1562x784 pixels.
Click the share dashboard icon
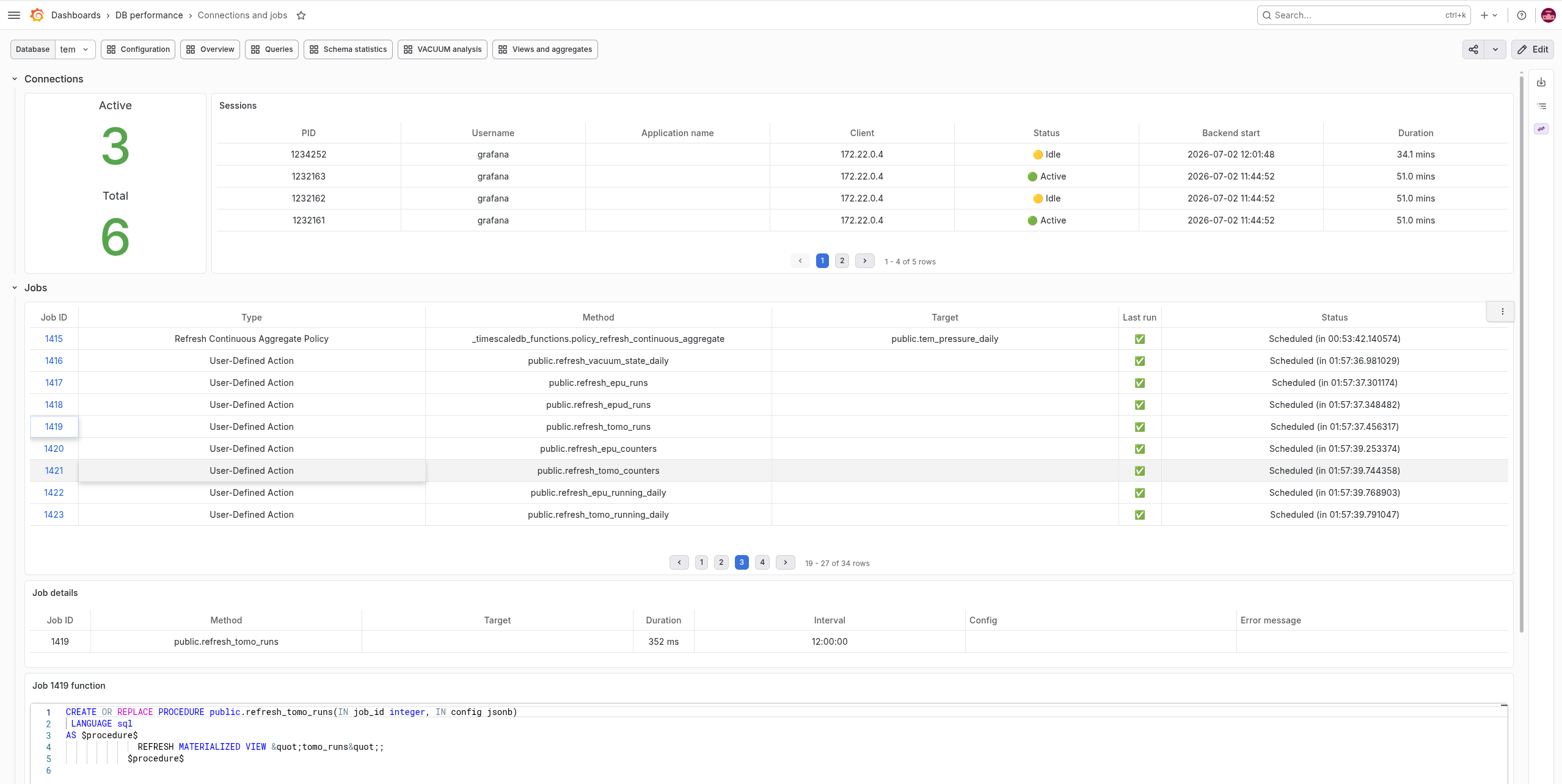(x=1473, y=49)
